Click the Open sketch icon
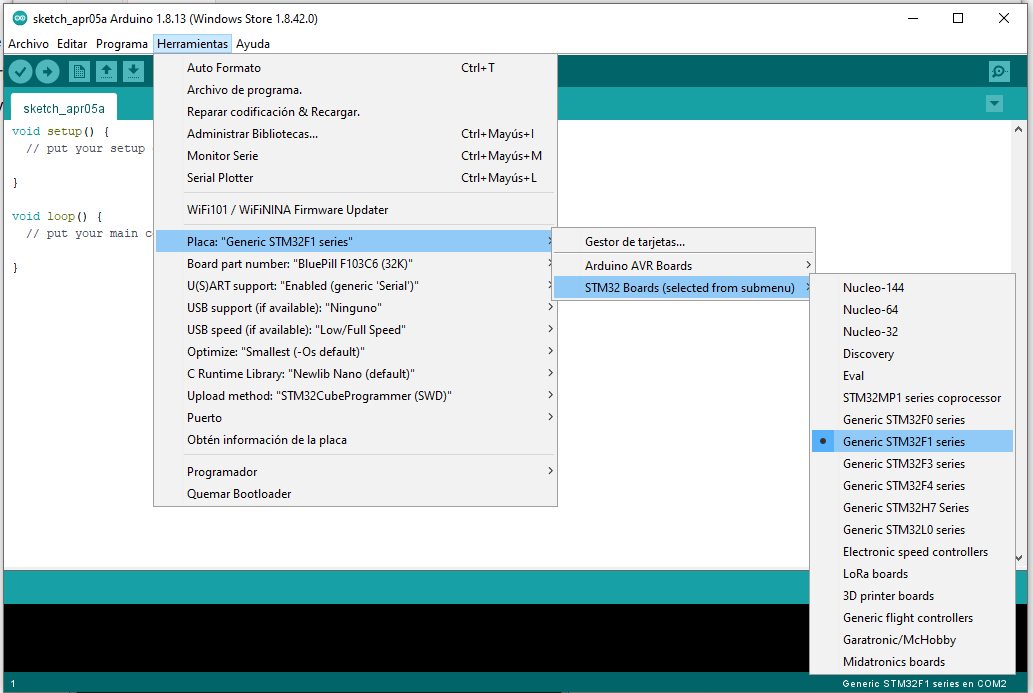The height and width of the screenshot is (693, 1033). (106, 71)
